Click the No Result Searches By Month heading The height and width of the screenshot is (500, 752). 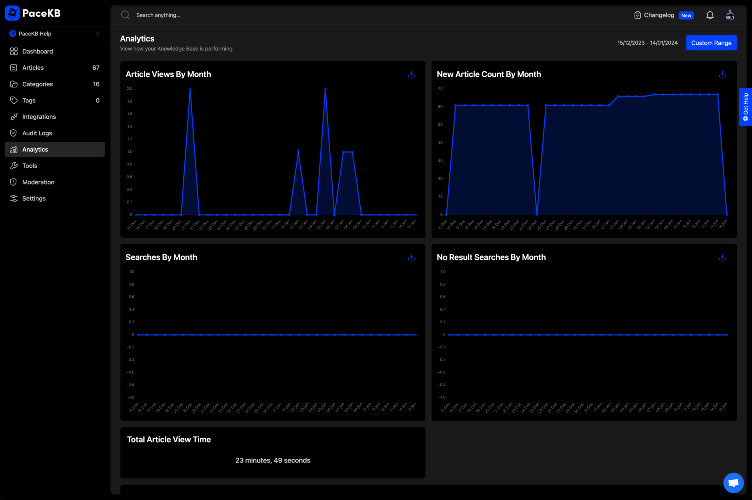[491, 257]
